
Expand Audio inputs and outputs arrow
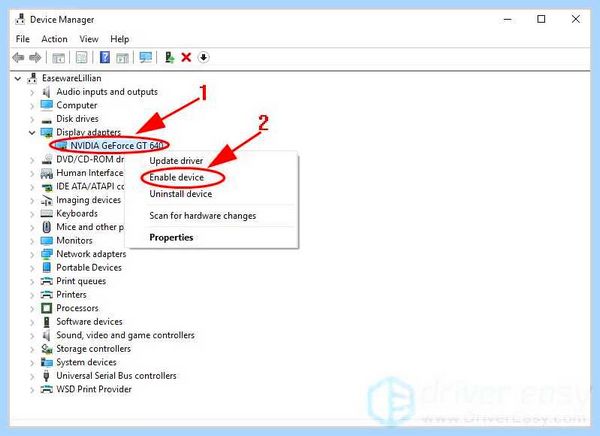(x=32, y=92)
